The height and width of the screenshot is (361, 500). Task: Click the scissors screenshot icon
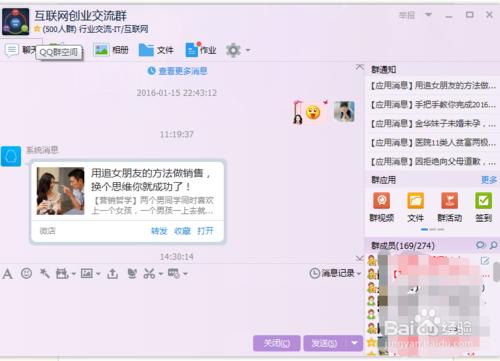pyautogui.click(x=149, y=274)
